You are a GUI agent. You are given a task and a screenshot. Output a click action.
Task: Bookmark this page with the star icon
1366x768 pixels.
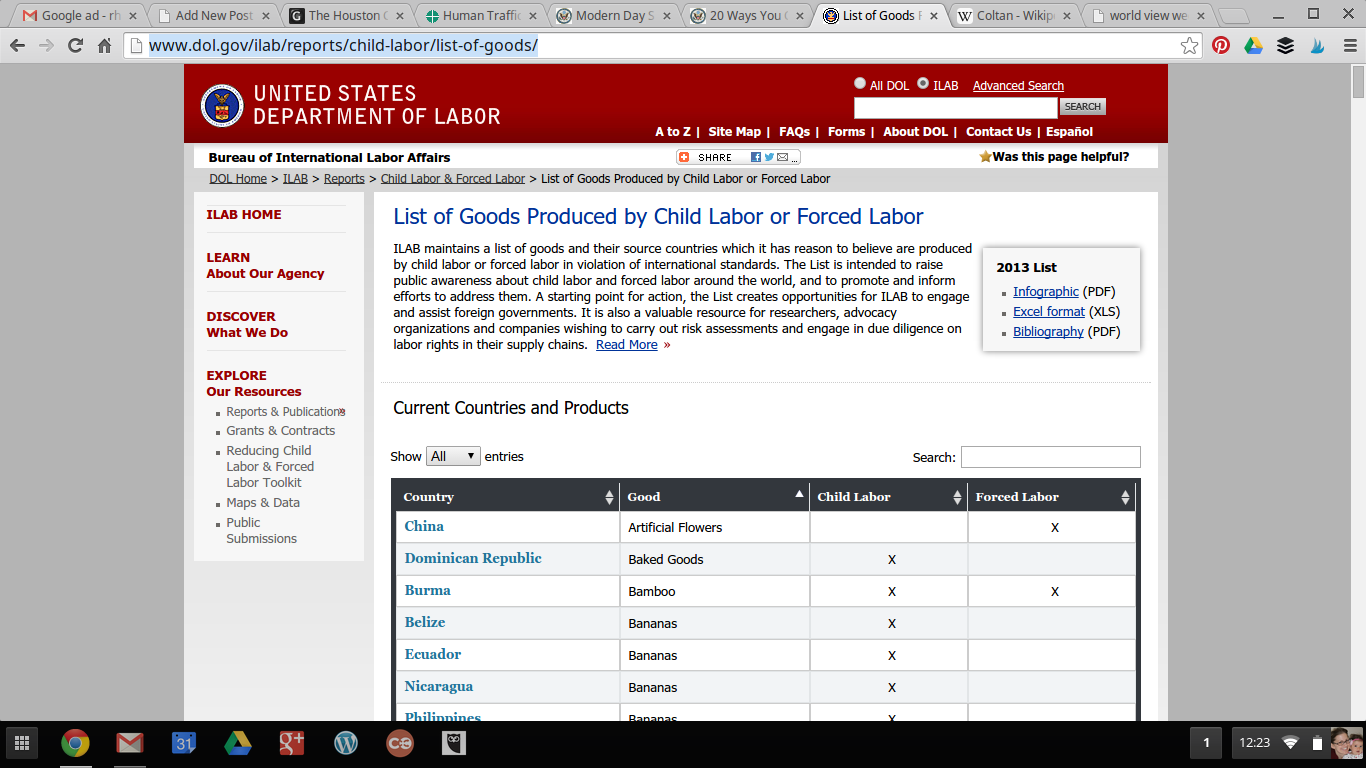pos(1189,46)
